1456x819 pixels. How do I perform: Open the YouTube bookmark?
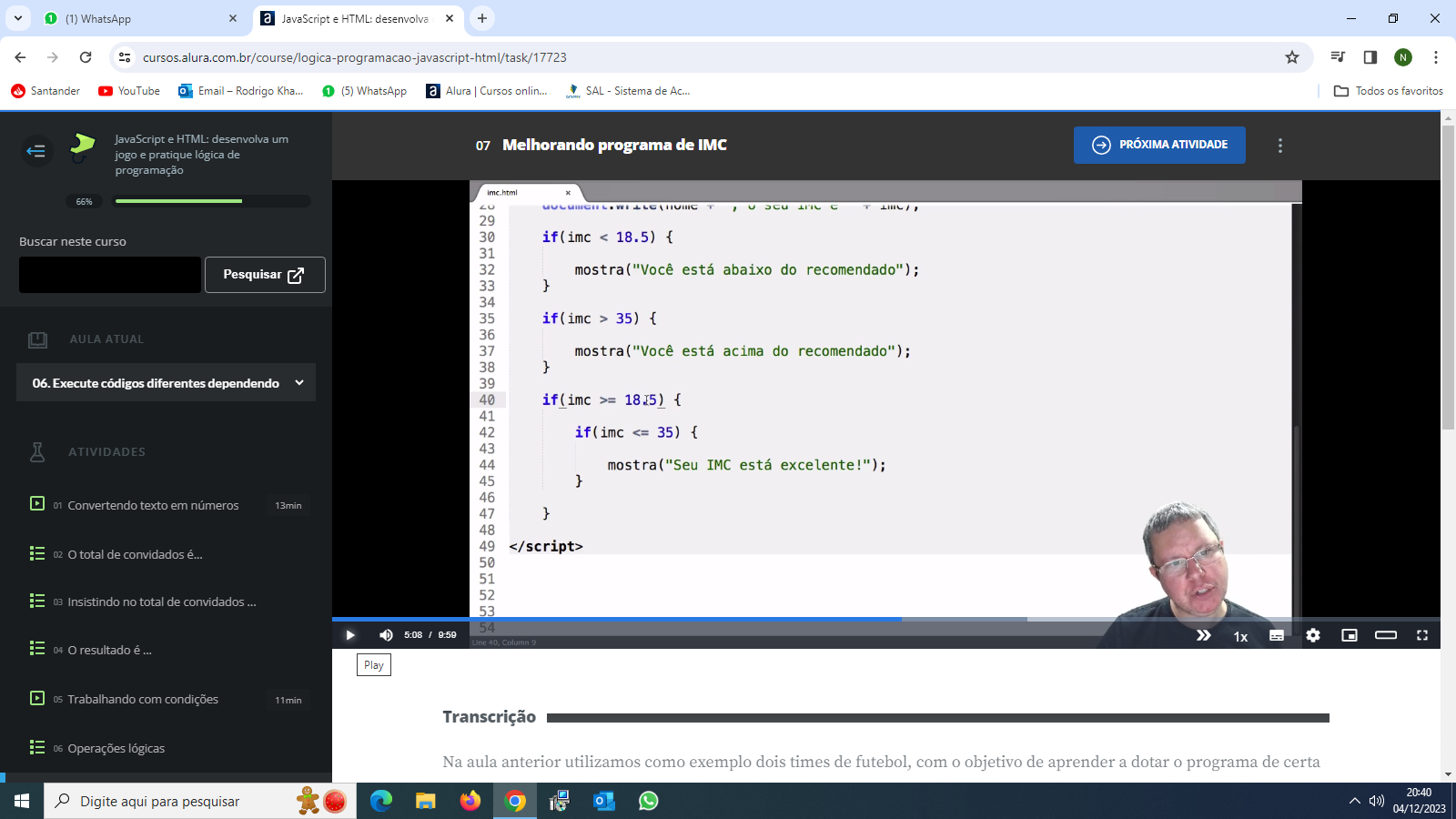pos(129,91)
